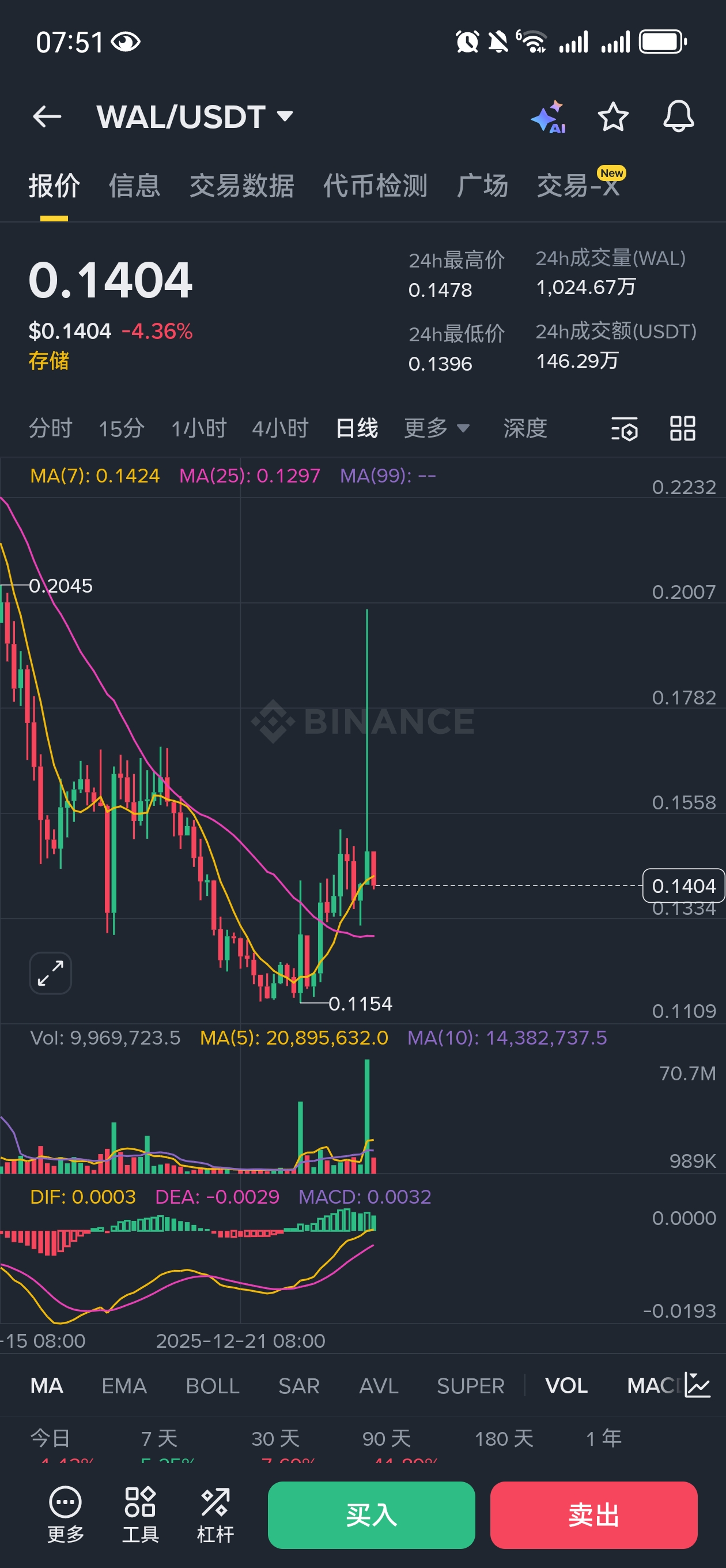
Task: Expand 更多 timeframe dropdown
Action: click(436, 428)
